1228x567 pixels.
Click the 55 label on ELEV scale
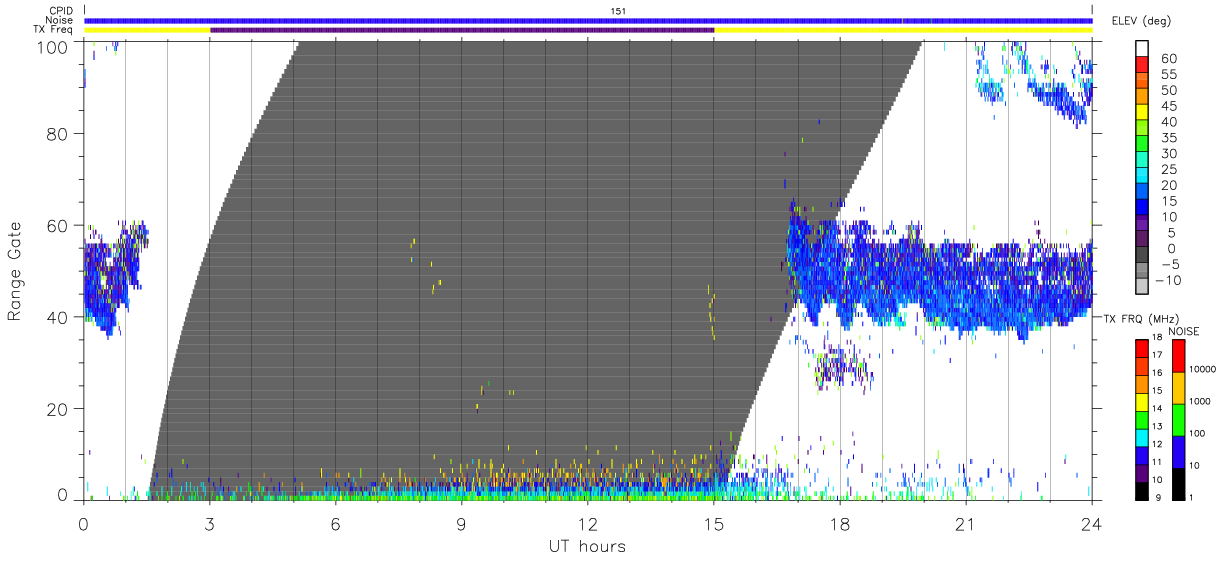[1167, 74]
